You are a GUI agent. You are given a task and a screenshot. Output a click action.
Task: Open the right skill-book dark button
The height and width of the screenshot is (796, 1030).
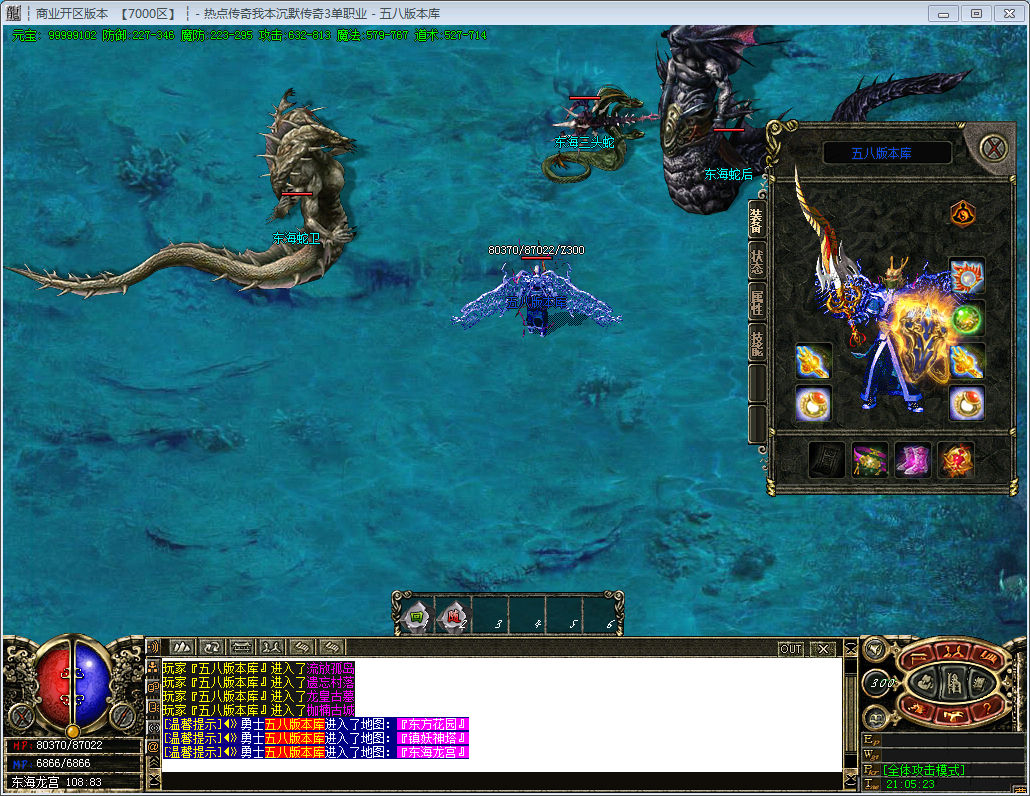[x=981, y=683]
